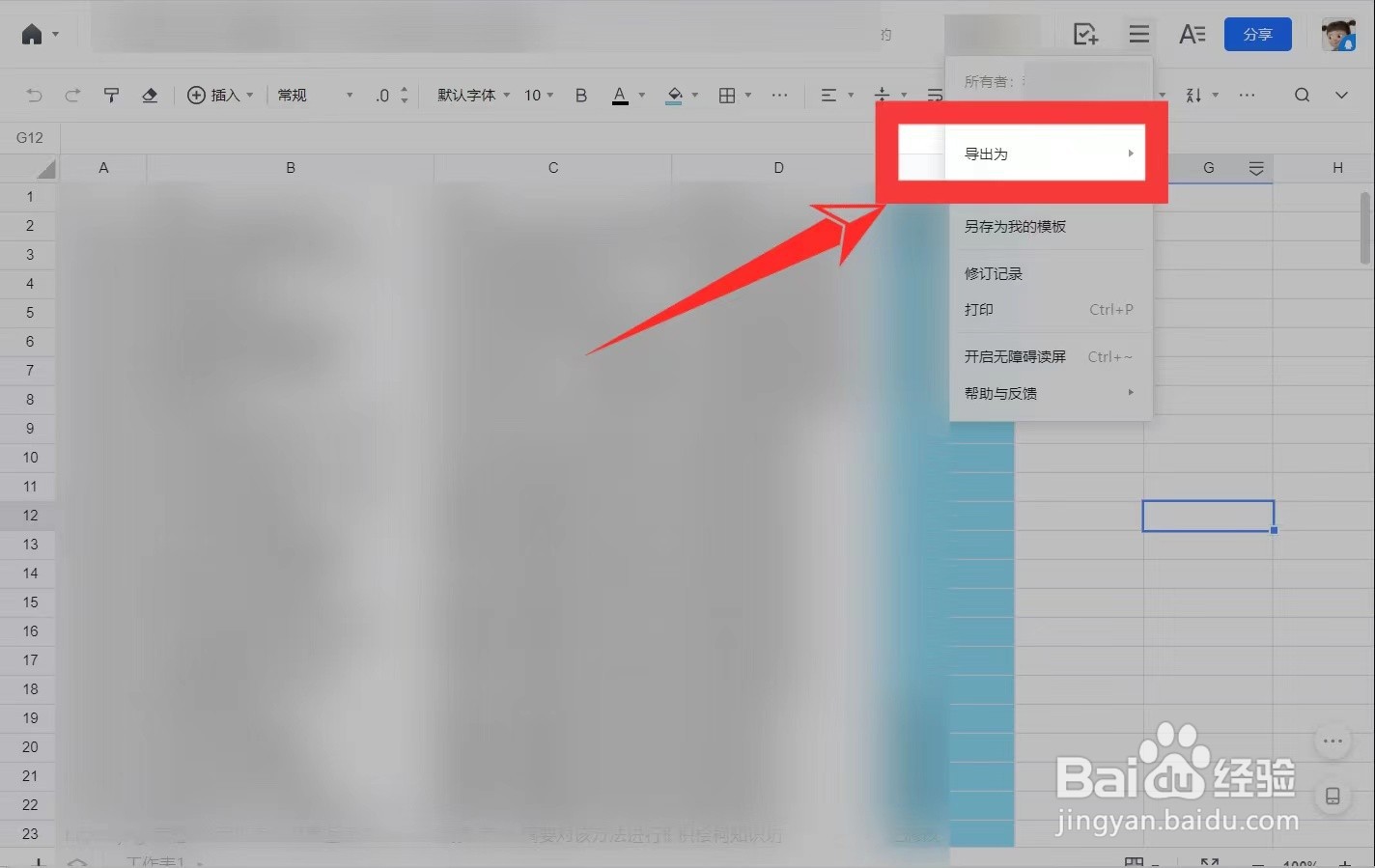Viewport: 1375px width, 868px height.
Task: Open the borders dropdown arrow
Action: pyautogui.click(x=748, y=95)
